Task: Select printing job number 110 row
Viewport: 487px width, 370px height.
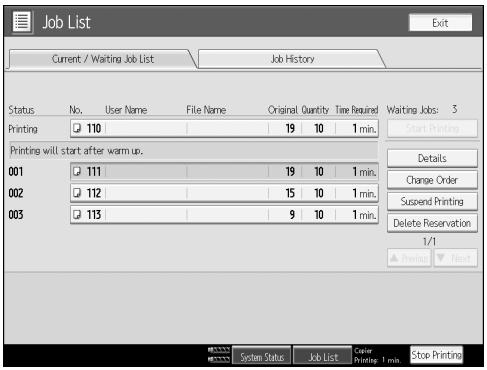Action: [224, 128]
